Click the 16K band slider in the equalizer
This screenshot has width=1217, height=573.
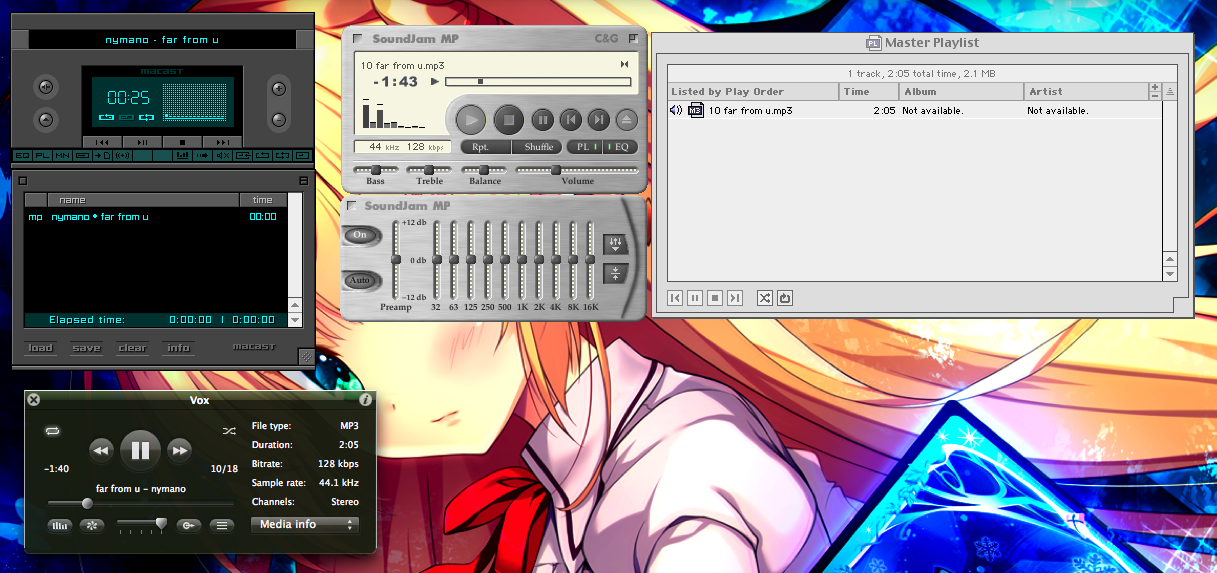tap(590, 260)
